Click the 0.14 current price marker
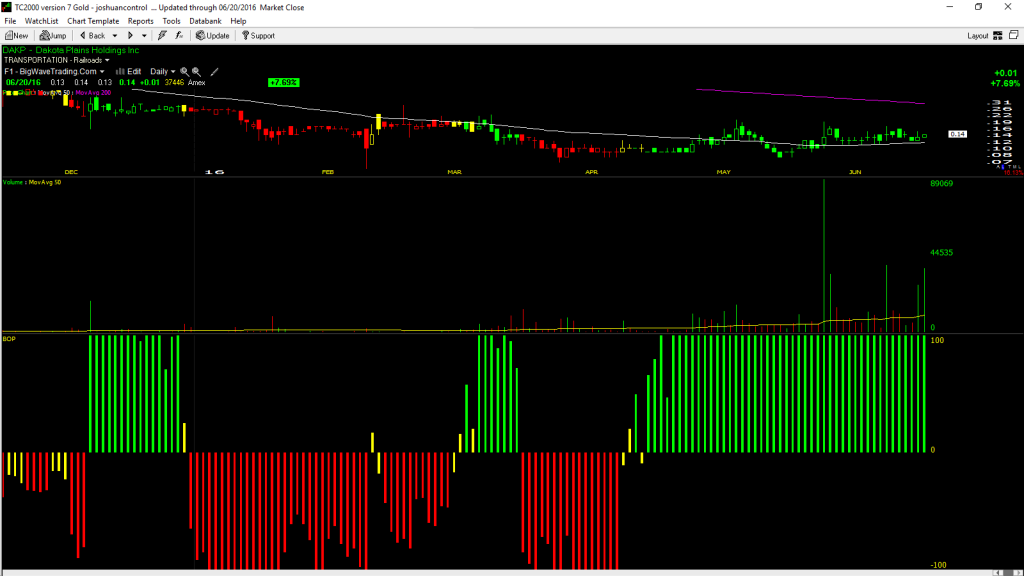This screenshot has width=1024, height=576. click(957, 134)
